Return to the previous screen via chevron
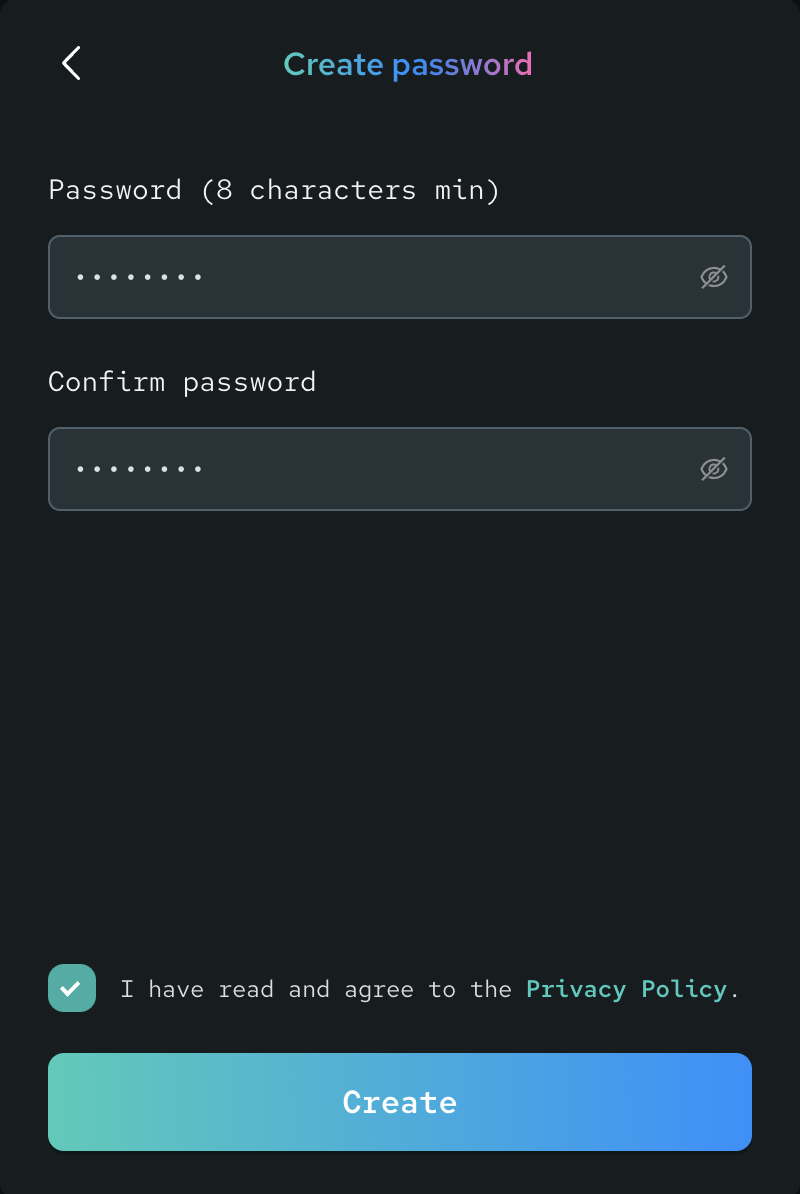800x1194 pixels. point(71,63)
